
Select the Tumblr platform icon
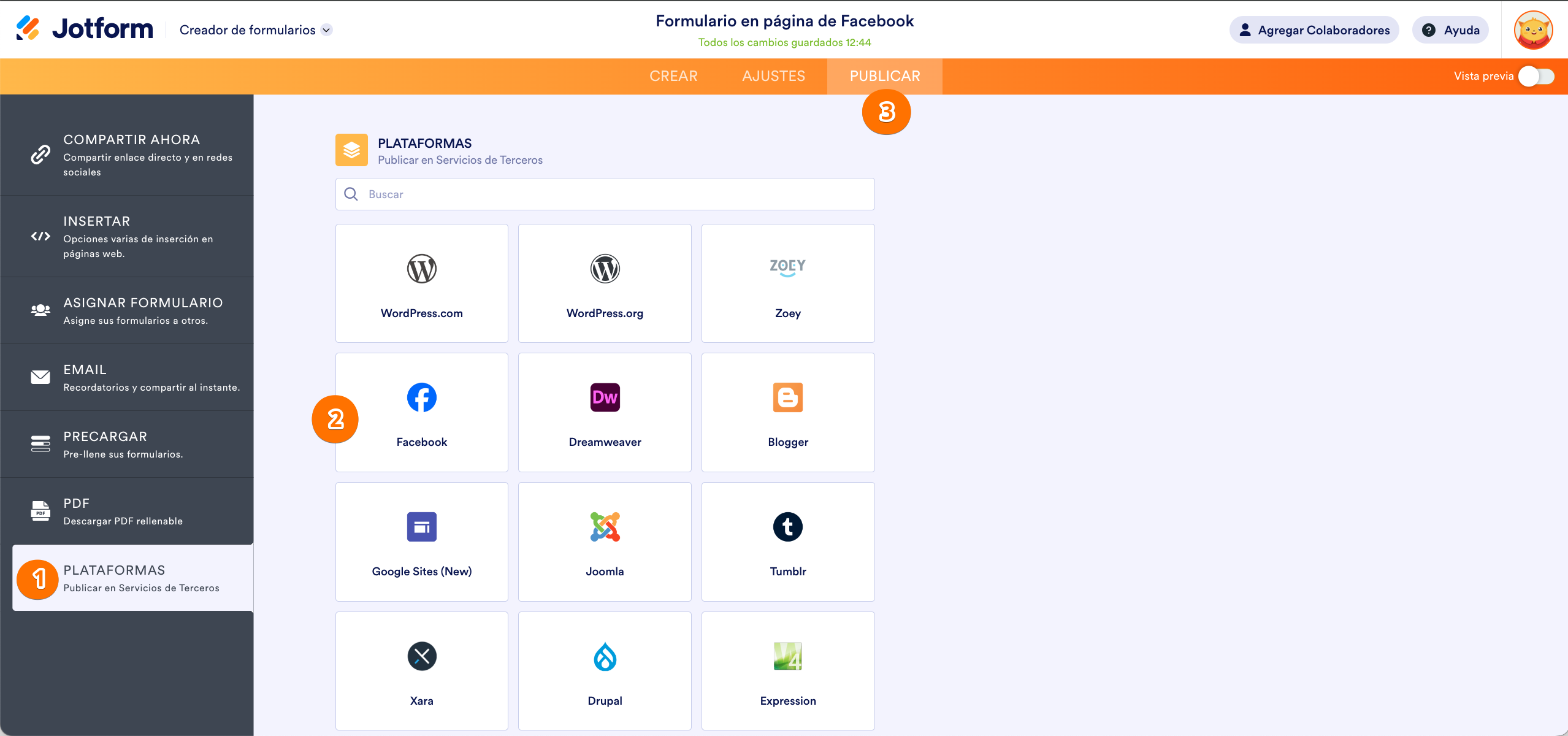tap(787, 527)
